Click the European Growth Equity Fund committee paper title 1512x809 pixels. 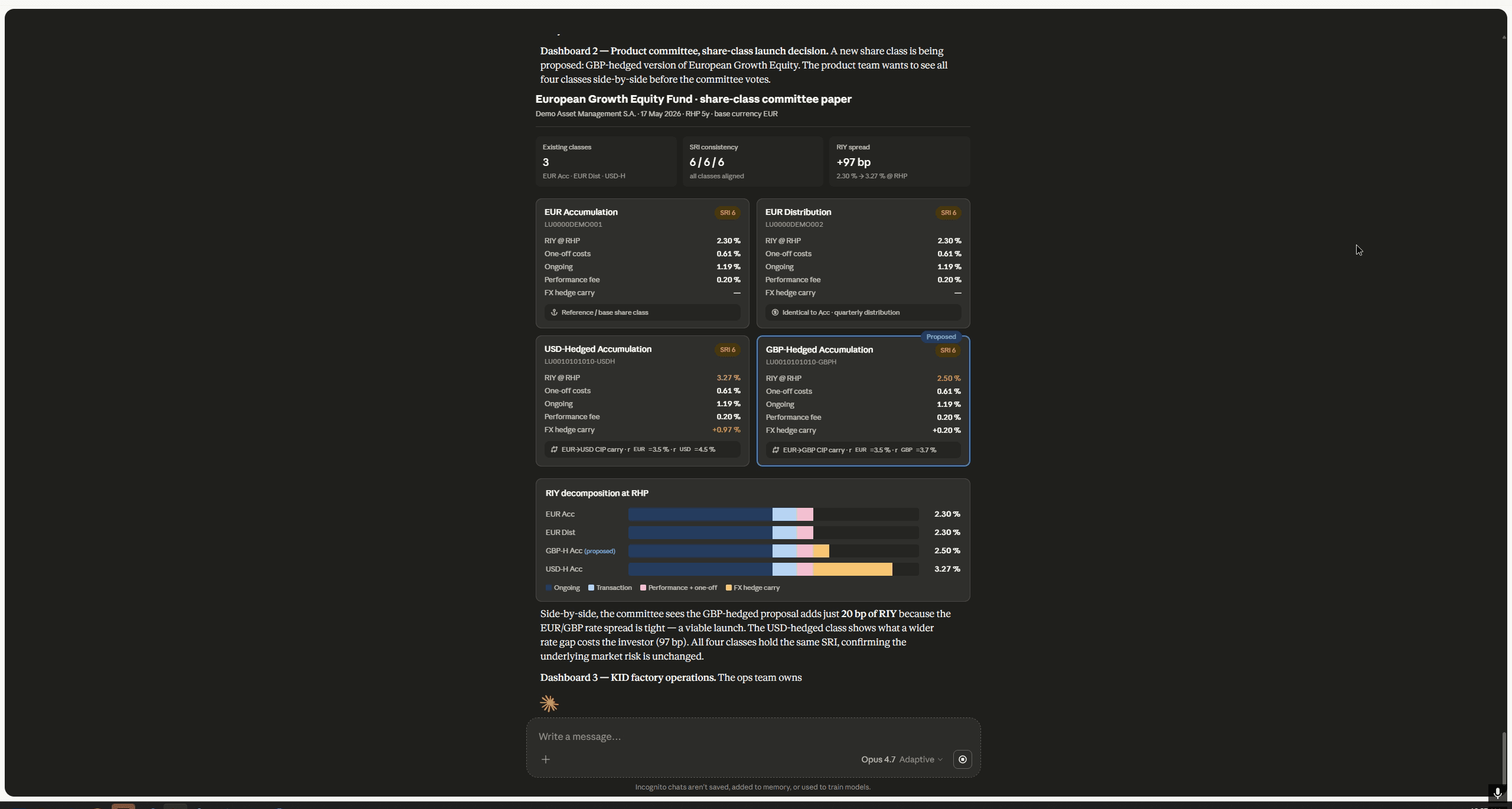click(x=693, y=99)
